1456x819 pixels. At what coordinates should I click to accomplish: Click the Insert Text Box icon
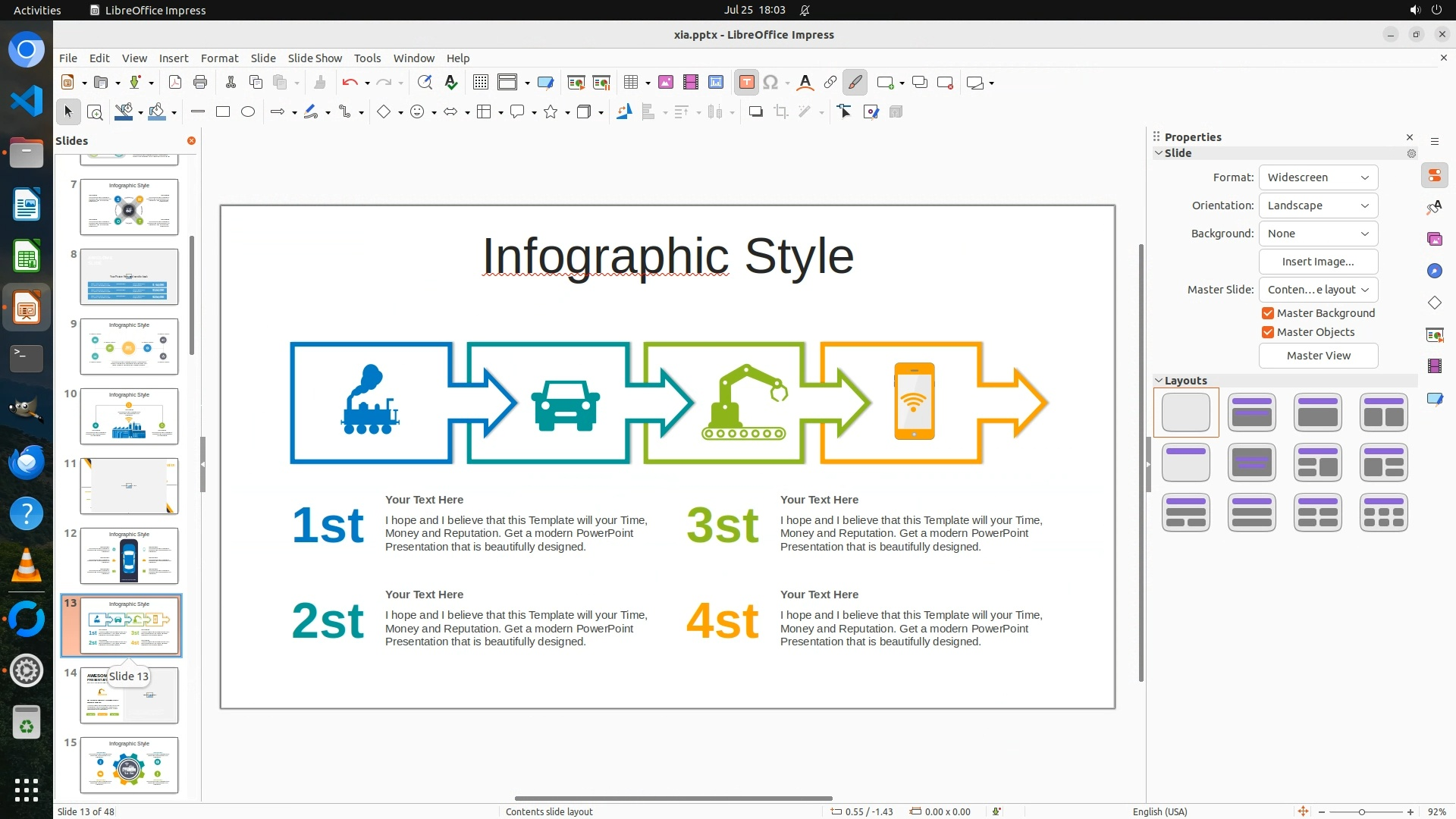coord(746,83)
